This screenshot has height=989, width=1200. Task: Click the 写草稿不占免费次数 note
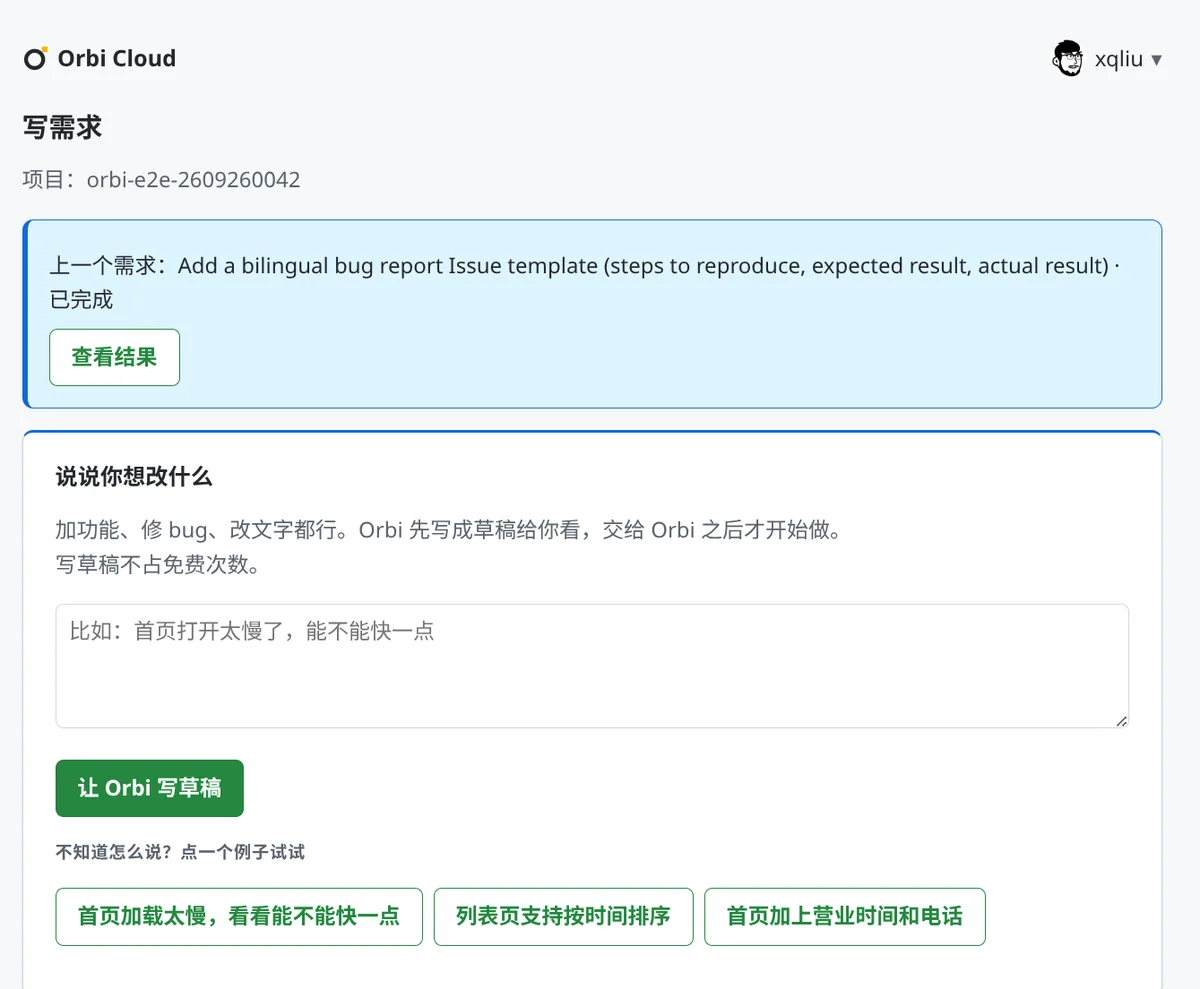(158, 565)
